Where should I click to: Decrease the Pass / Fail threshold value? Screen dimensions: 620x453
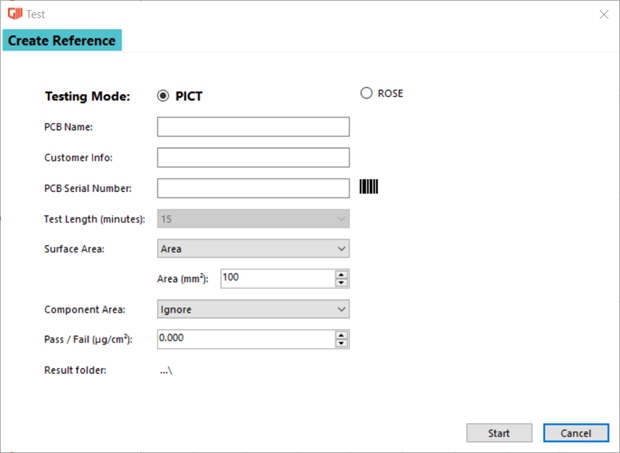coord(341,344)
